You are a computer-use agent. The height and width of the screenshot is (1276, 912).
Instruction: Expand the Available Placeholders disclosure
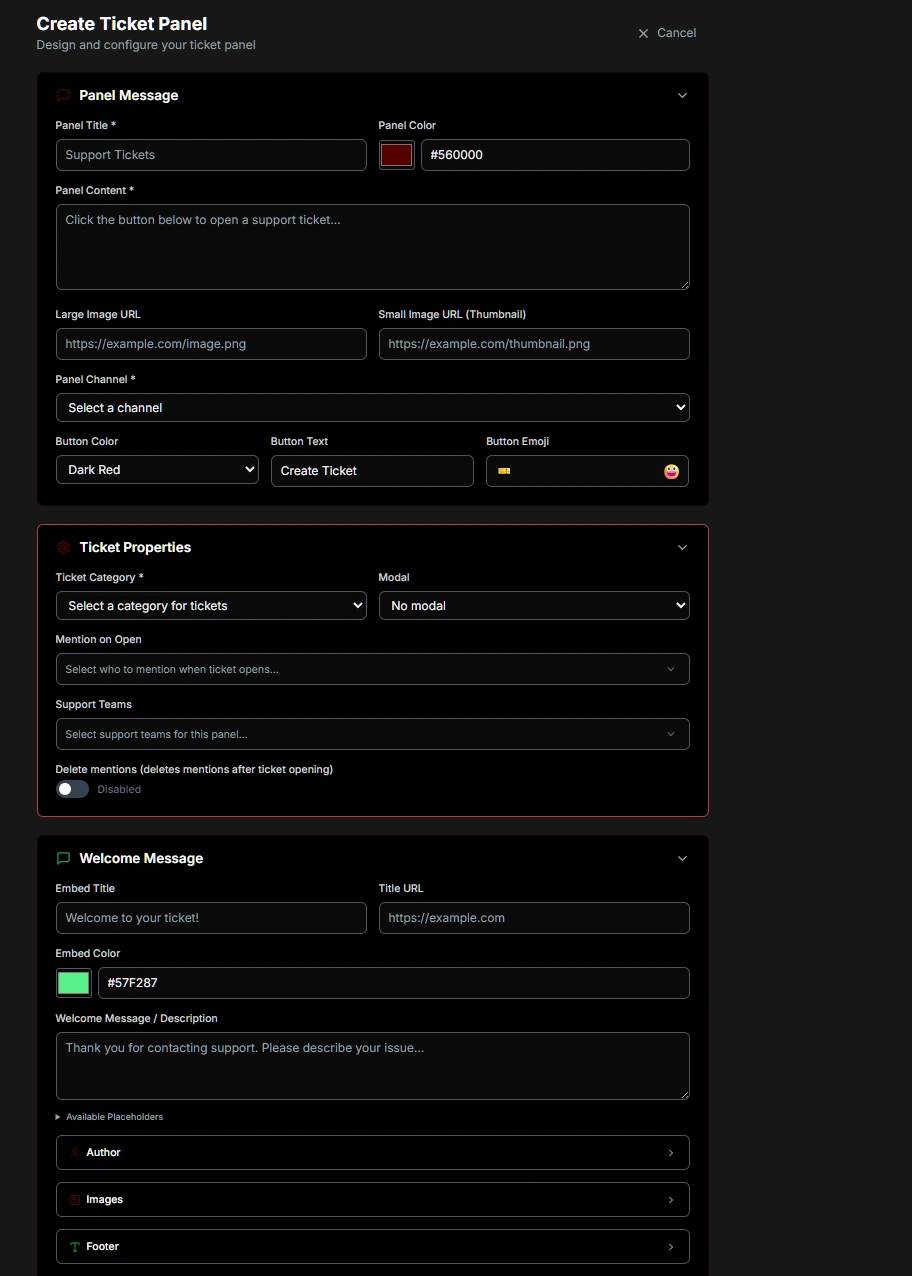[57, 1116]
